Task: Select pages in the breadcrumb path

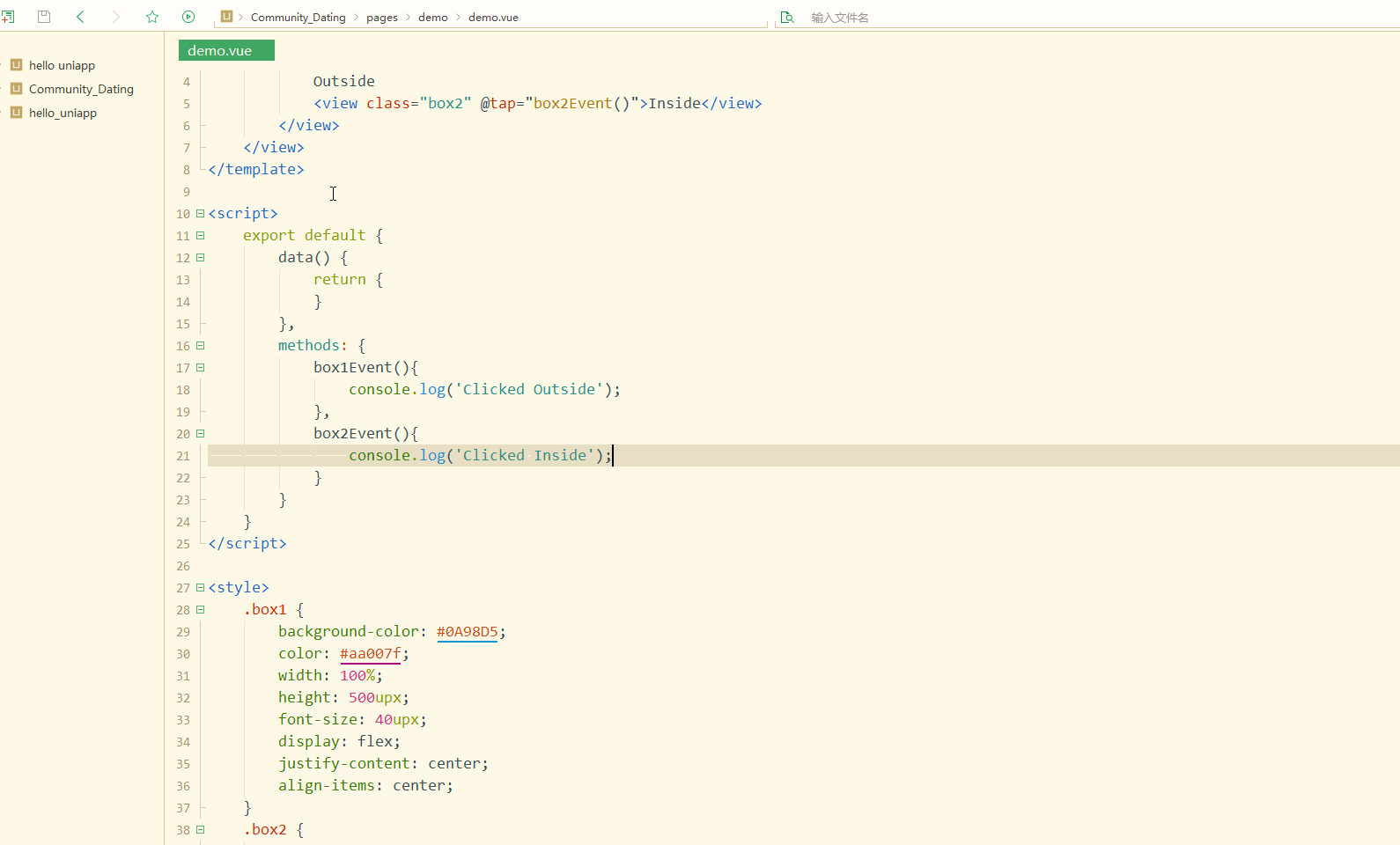Action: tap(381, 18)
